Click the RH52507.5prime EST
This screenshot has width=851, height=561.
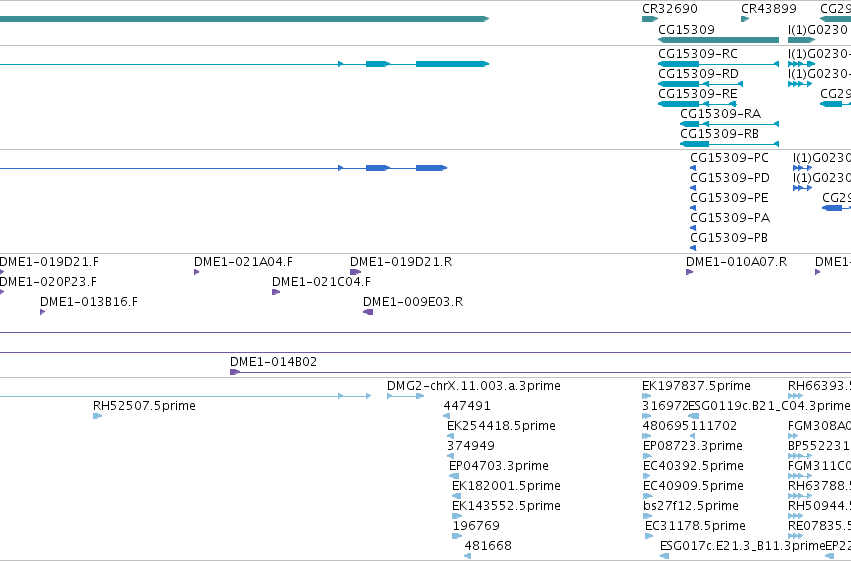144,406
